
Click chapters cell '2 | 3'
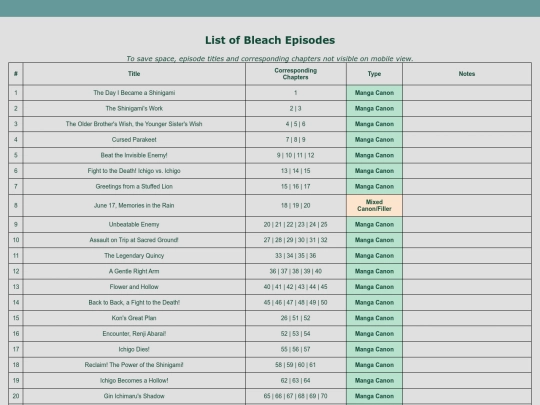(295, 108)
